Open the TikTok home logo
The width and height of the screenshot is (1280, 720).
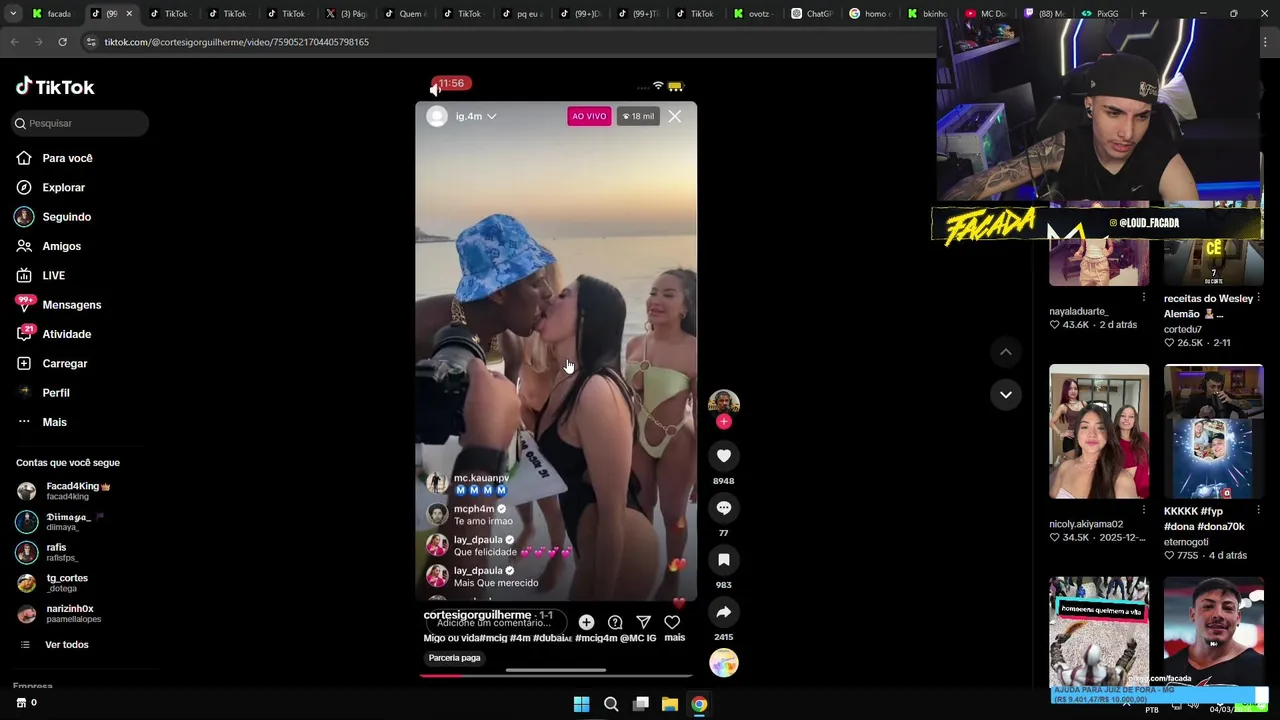(x=55, y=87)
